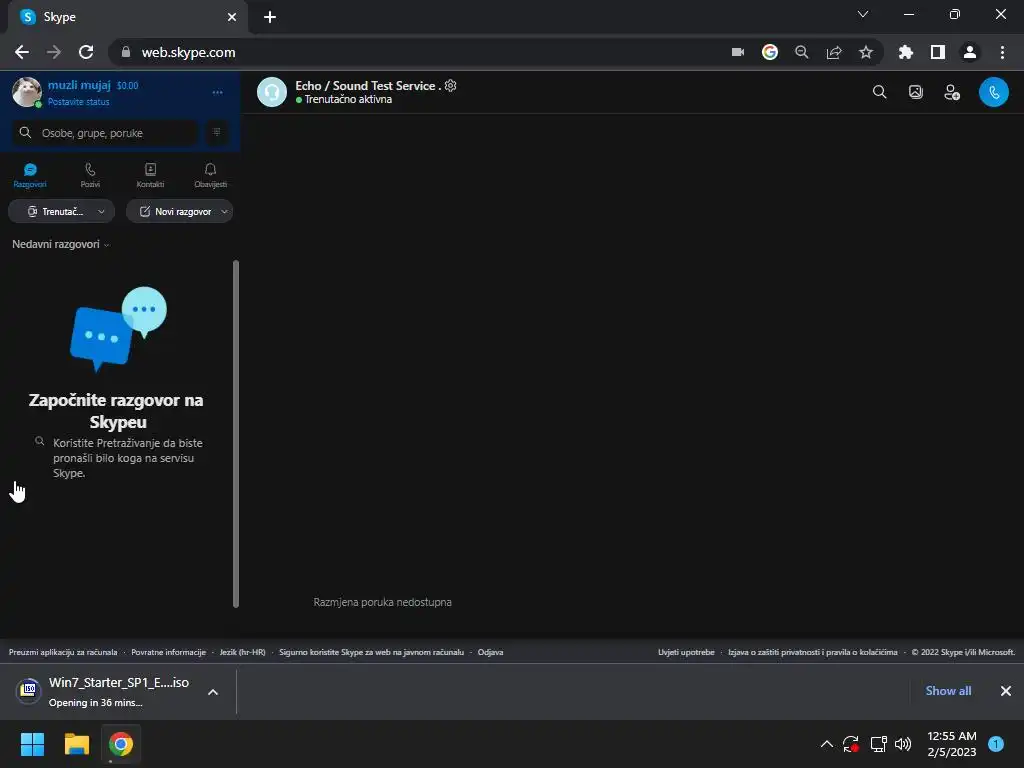Image resolution: width=1024 pixels, height=768 pixels.
Task: Click the Chrome taskbar icon
Action: pos(121,744)
